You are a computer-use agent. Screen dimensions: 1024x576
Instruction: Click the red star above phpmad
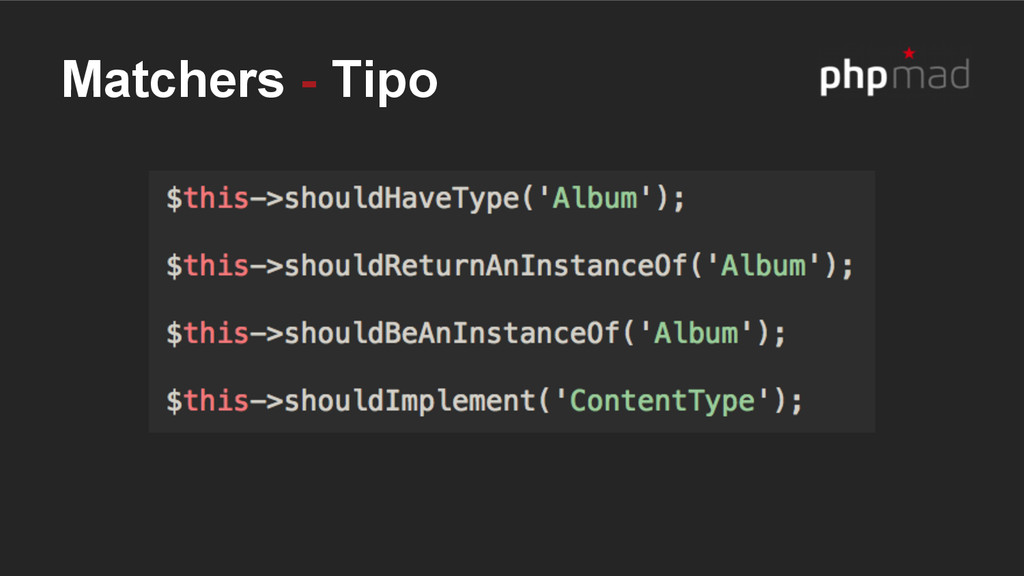tap(908, 53)
